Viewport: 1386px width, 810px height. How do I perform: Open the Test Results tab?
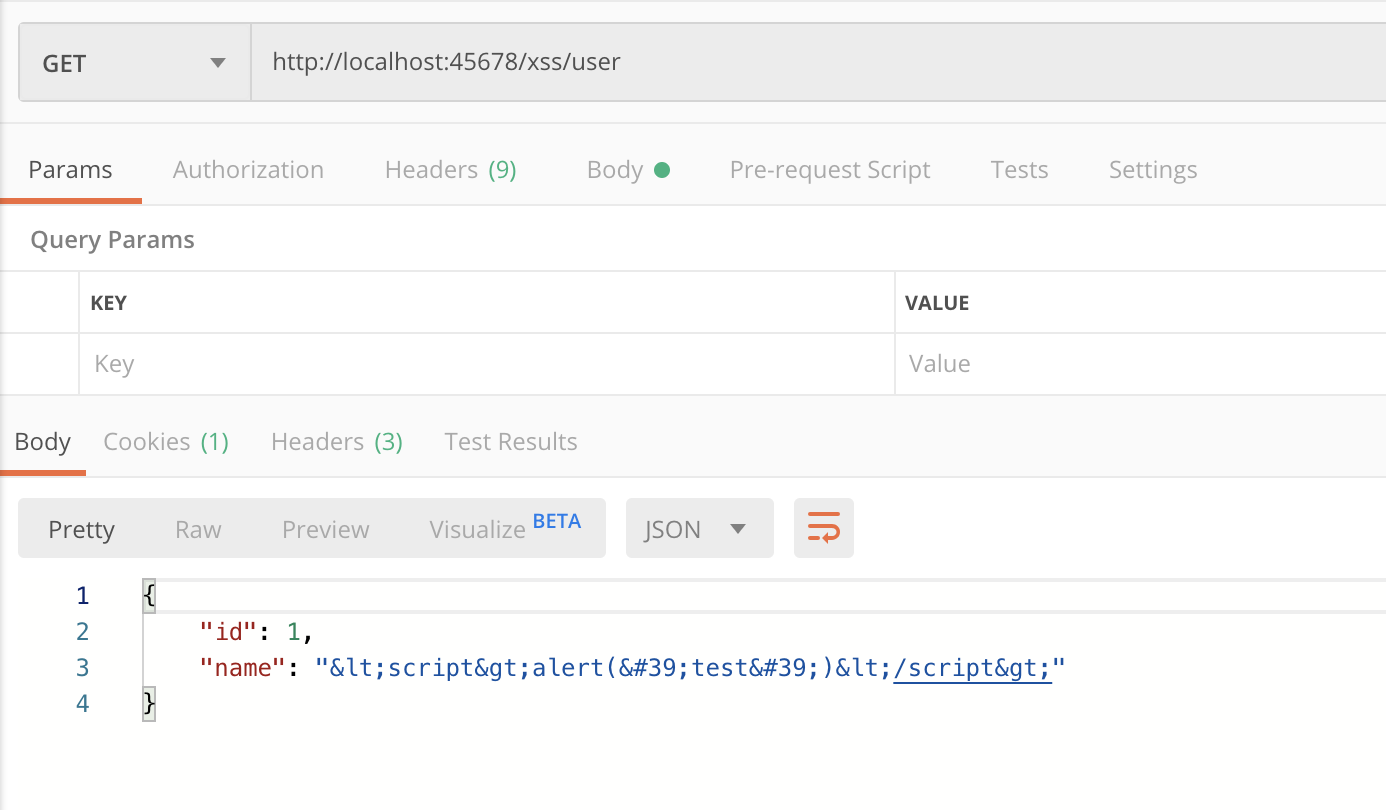[x=510, y=442]
